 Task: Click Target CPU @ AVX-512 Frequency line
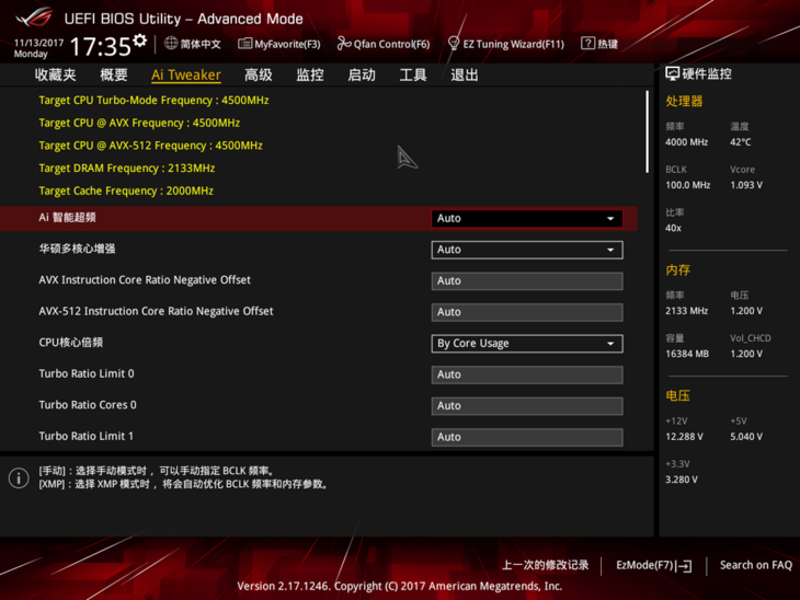(151, 145)
